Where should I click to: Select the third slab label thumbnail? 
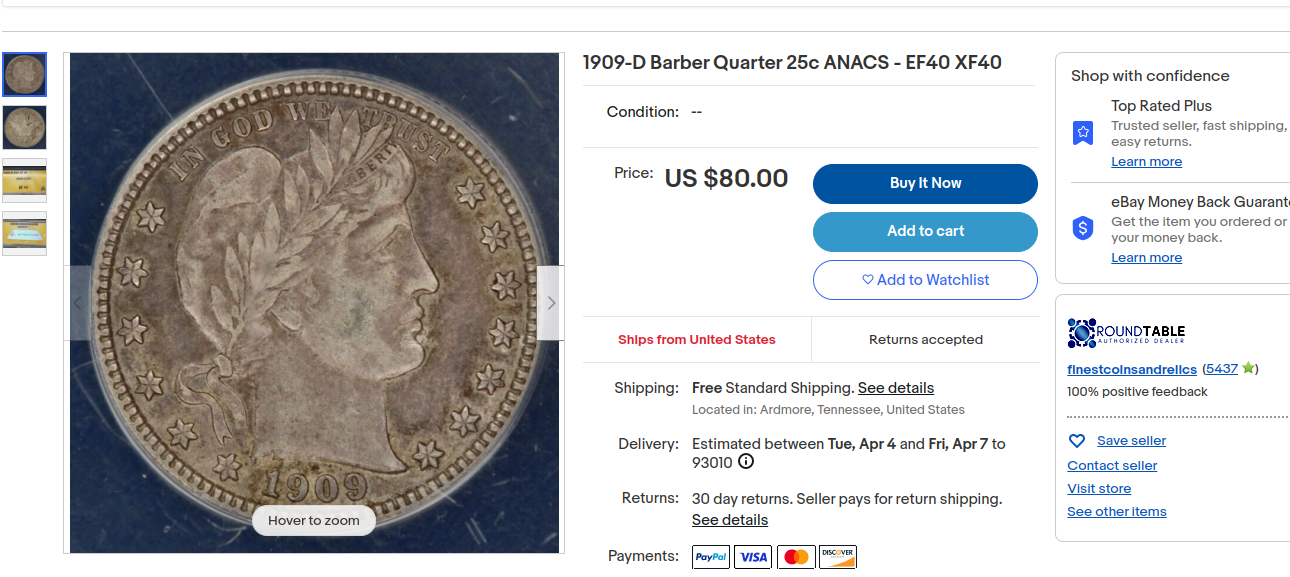(x=25, y=180)
